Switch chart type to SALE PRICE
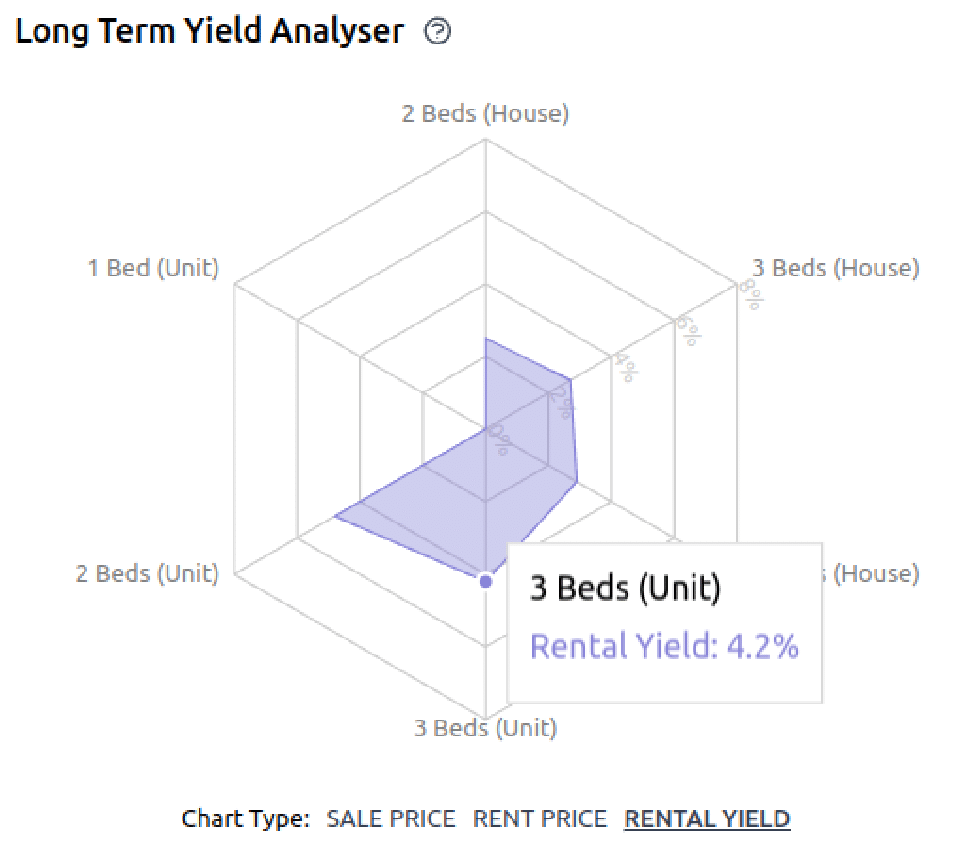 [391, 819]
